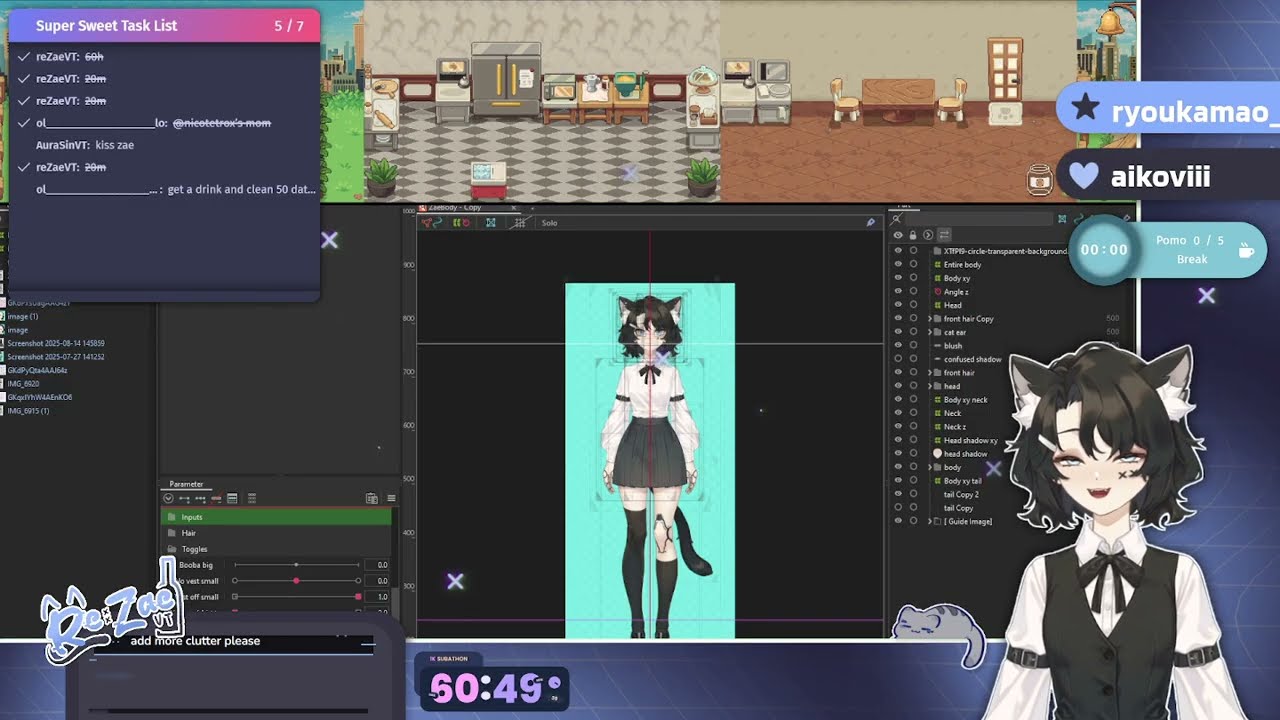The width and height of the screenshot is (1280, 720).
Task: Toggle the Solo button
Action: tap(549, 223)
